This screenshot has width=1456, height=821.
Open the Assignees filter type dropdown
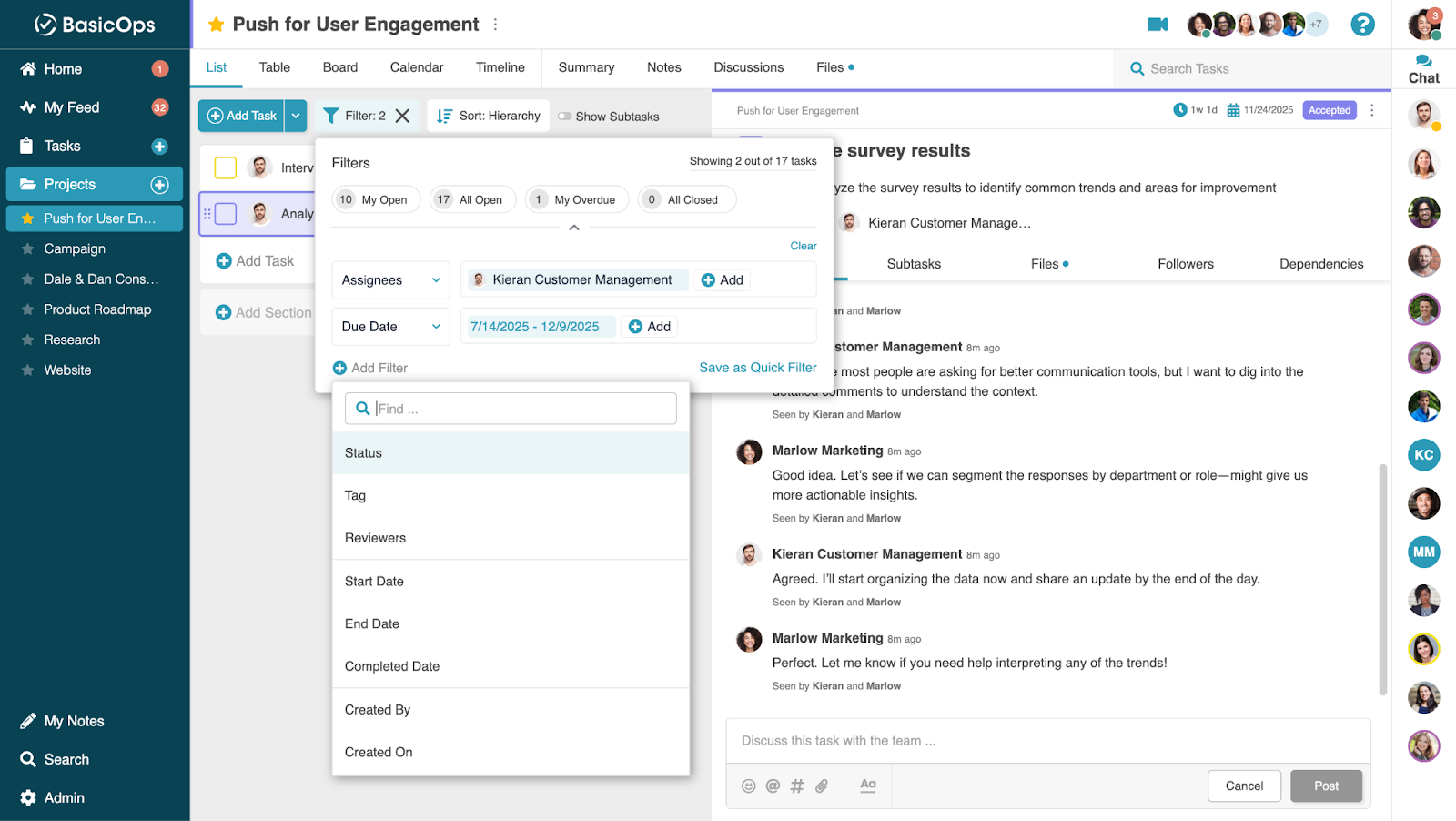tap(390, 280)
